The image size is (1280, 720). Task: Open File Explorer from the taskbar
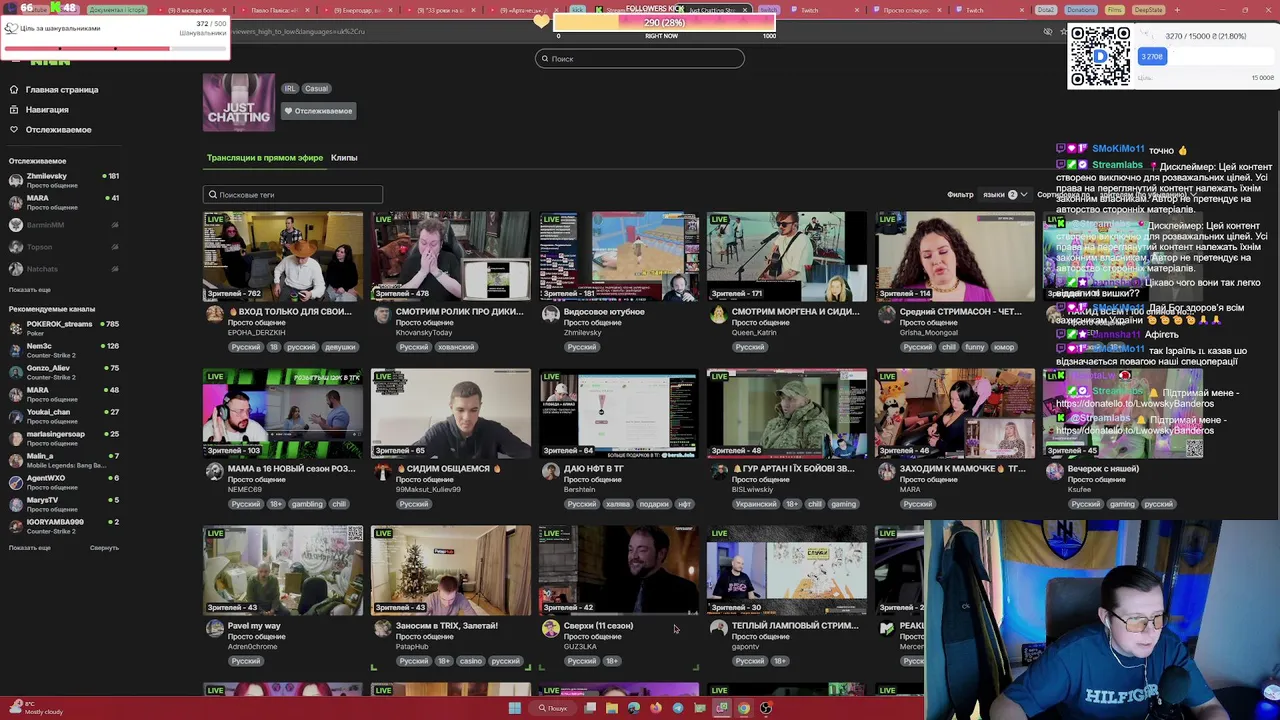click(x=612, y=708)
